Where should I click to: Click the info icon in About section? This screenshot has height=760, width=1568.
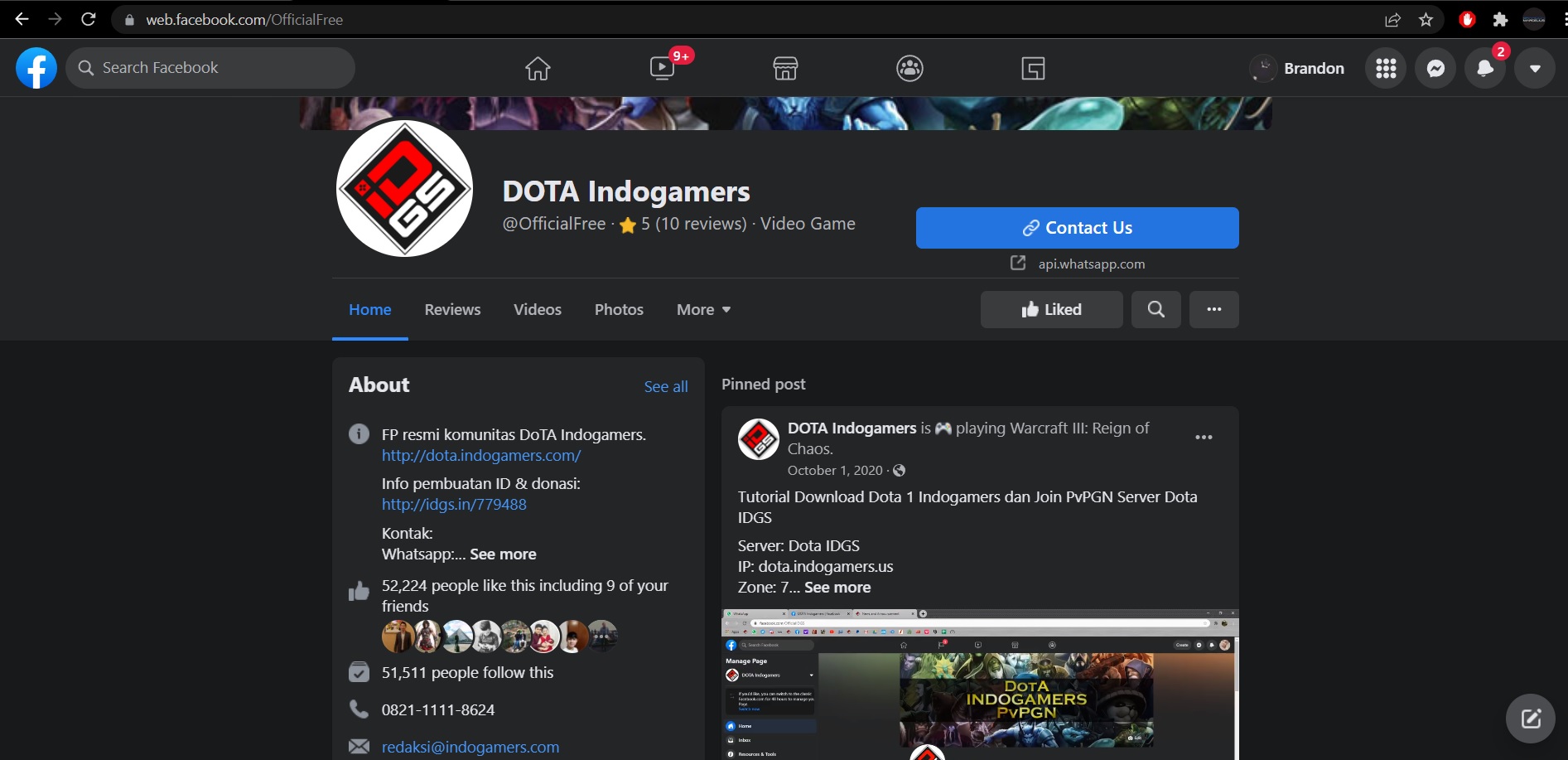tap(359, 434)
